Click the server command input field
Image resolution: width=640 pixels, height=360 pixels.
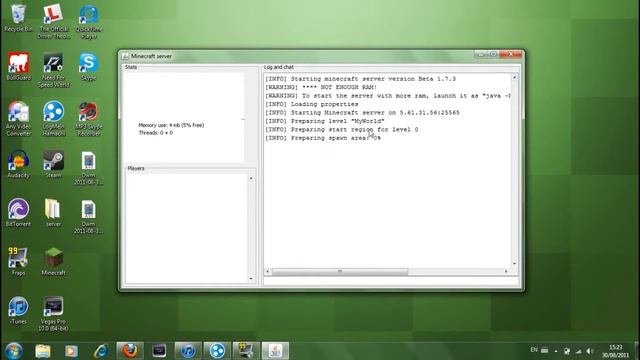391,281
